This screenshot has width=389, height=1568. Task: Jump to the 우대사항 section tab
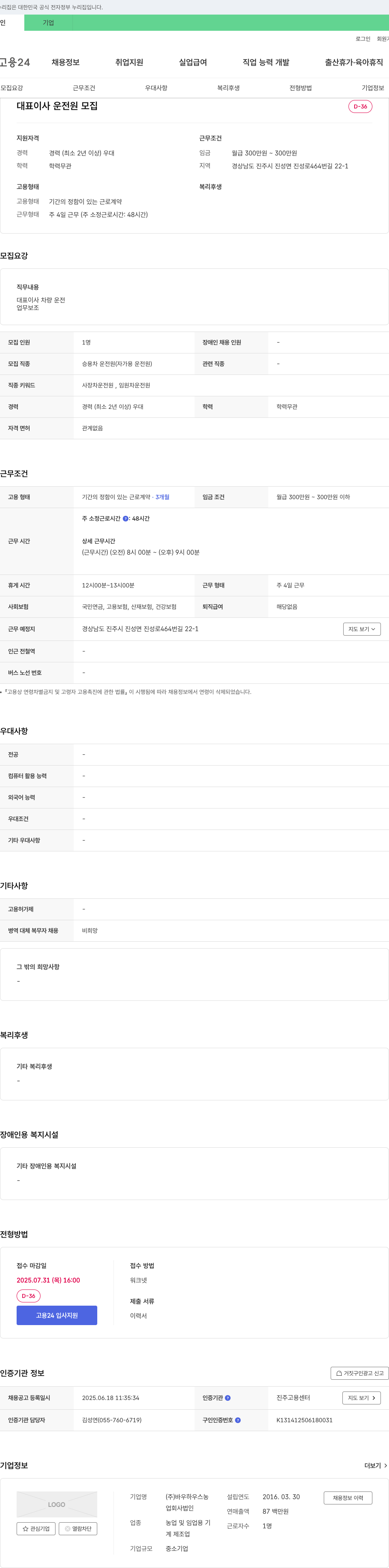(x=156, y=88)
